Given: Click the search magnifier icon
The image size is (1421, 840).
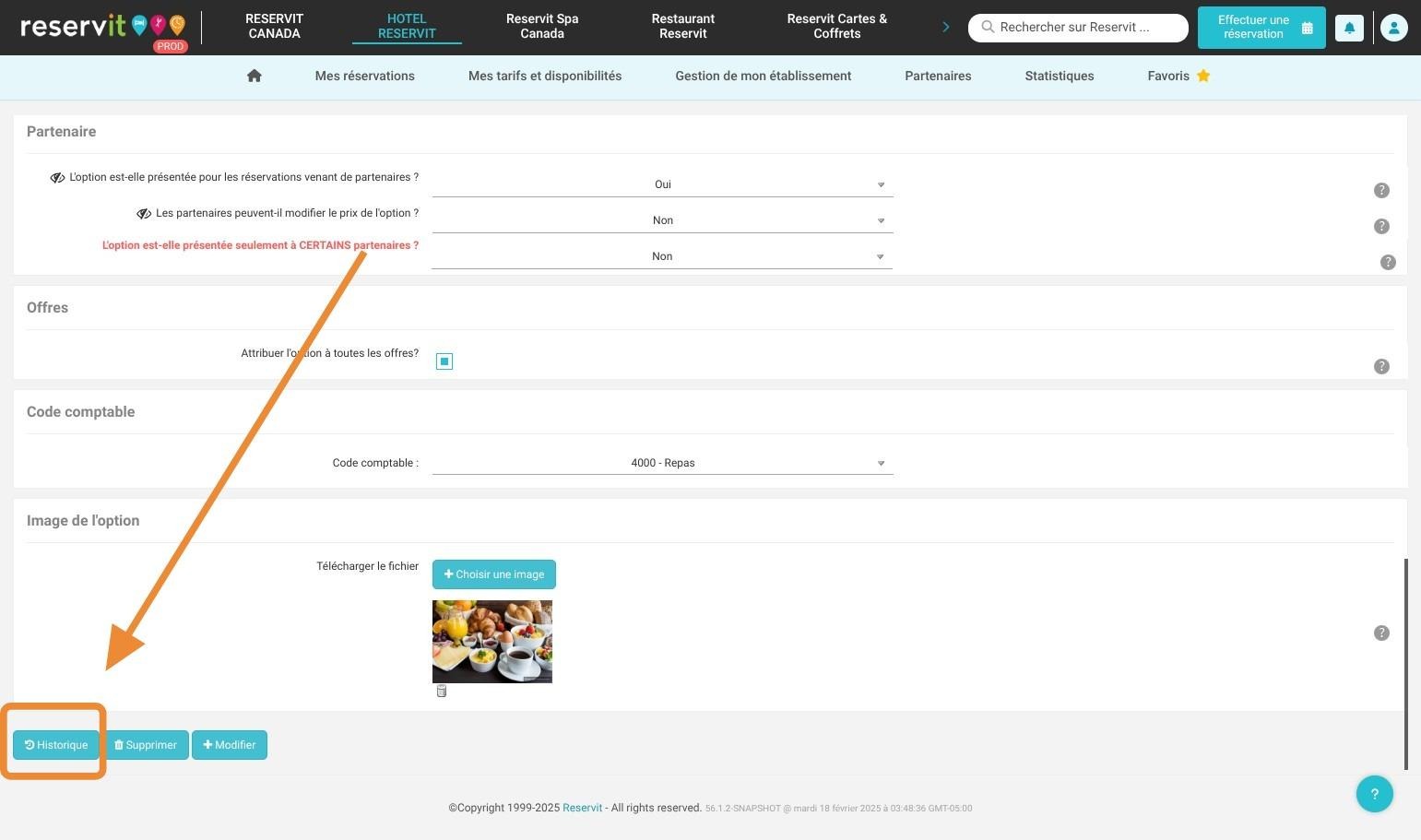Looking at the screenshot, I should (x=988, y=27).
